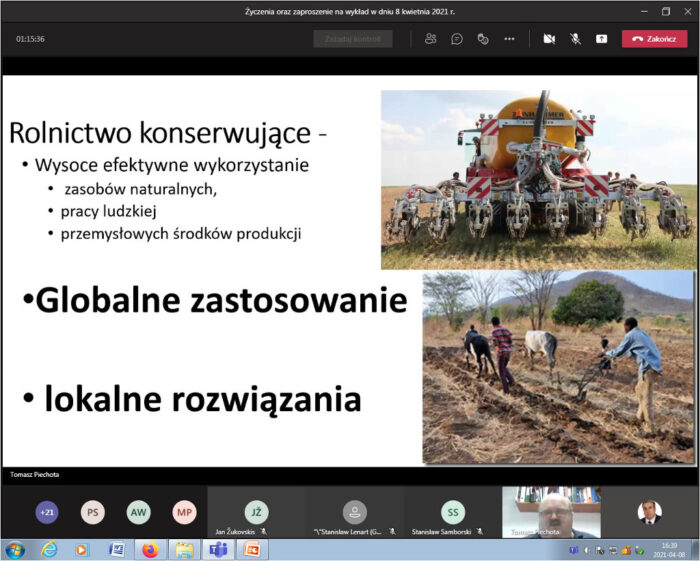Open the reactions icon in meeting toolbar

coord(482,39)
